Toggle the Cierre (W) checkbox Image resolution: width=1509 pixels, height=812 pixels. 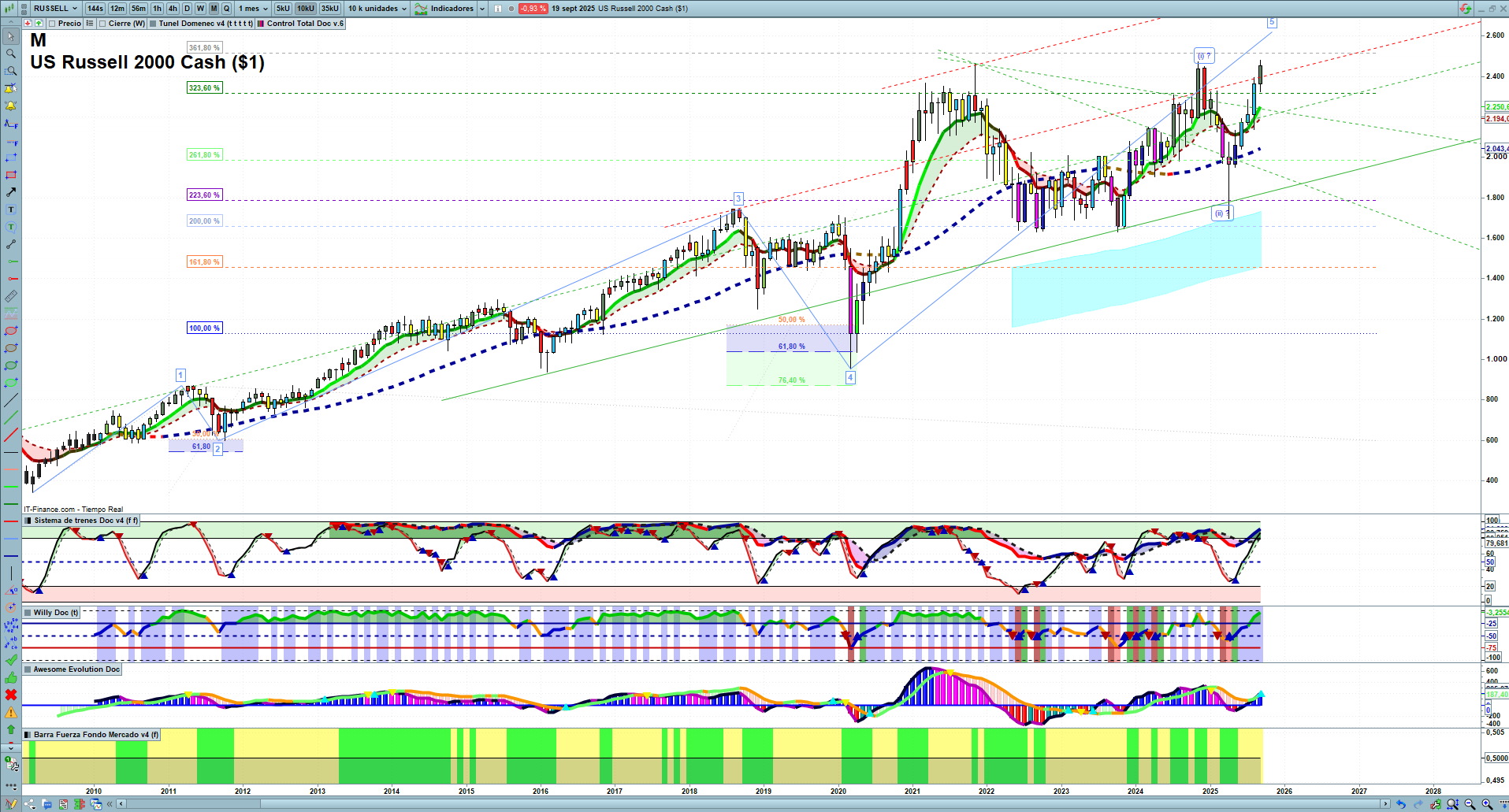tap(102, 24)
